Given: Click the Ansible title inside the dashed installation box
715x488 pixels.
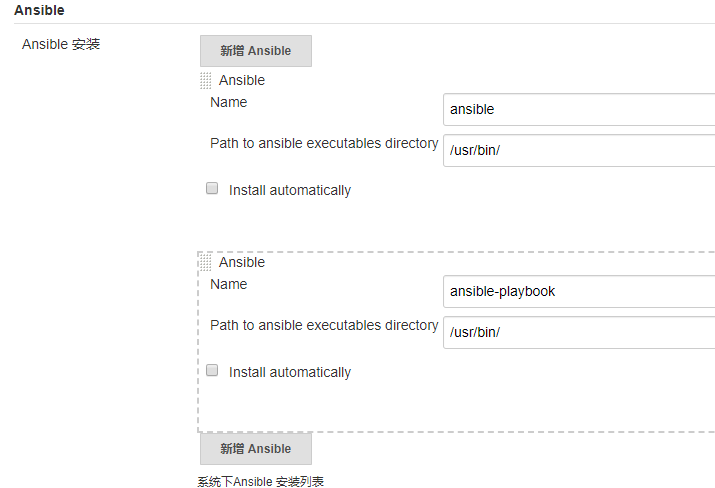Looking at the screenshot, I should pos(242,262).
